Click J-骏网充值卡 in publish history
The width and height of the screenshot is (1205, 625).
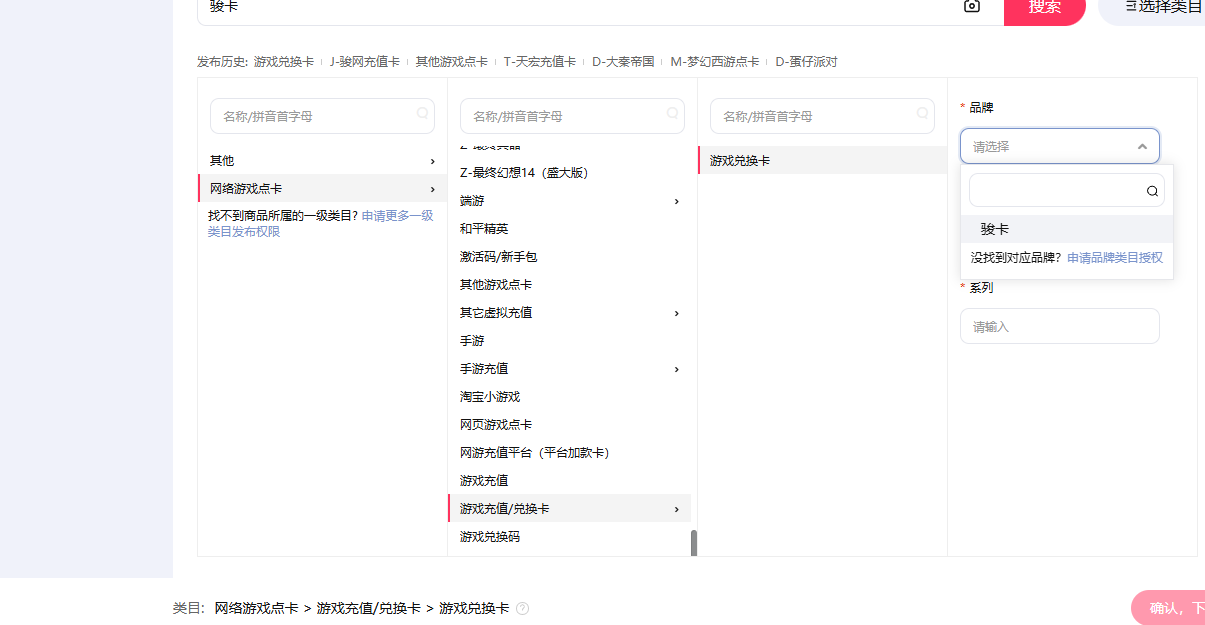point(364,62)
